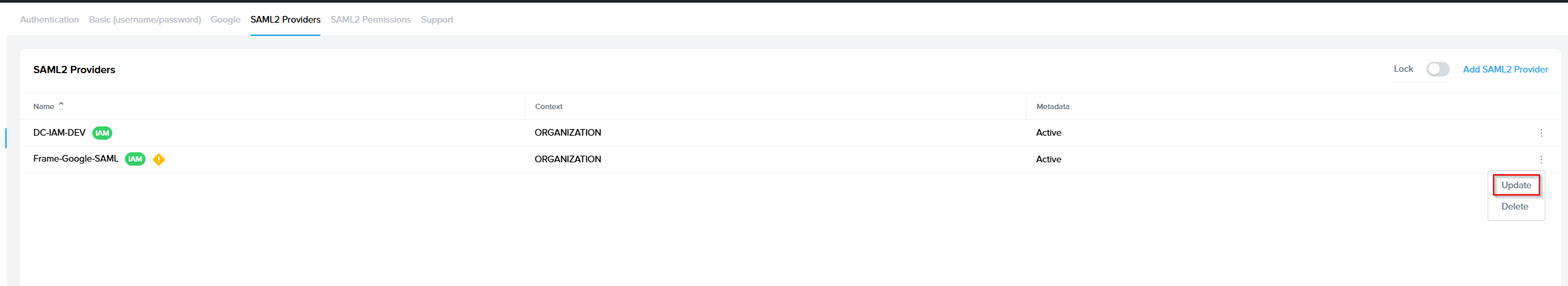The width and height of the screenshot is (1568, 286).
Task: Click the IAM badge next to DC-IAM-DEV
Action: coord(102,133)
